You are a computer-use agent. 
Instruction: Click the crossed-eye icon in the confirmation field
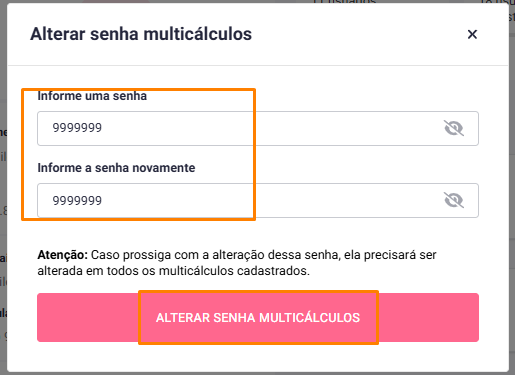454,200
